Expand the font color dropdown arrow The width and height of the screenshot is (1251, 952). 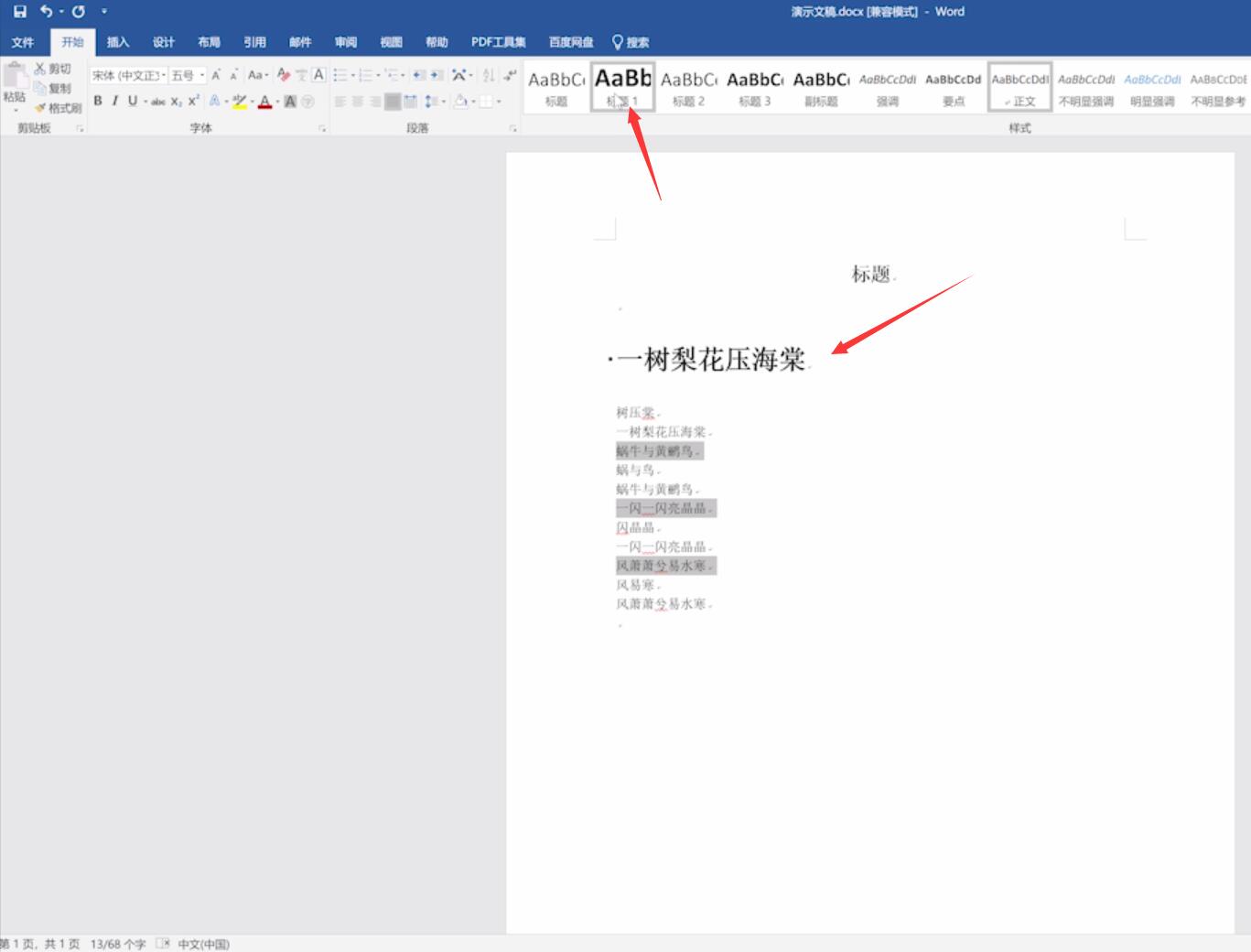(277, 102)
